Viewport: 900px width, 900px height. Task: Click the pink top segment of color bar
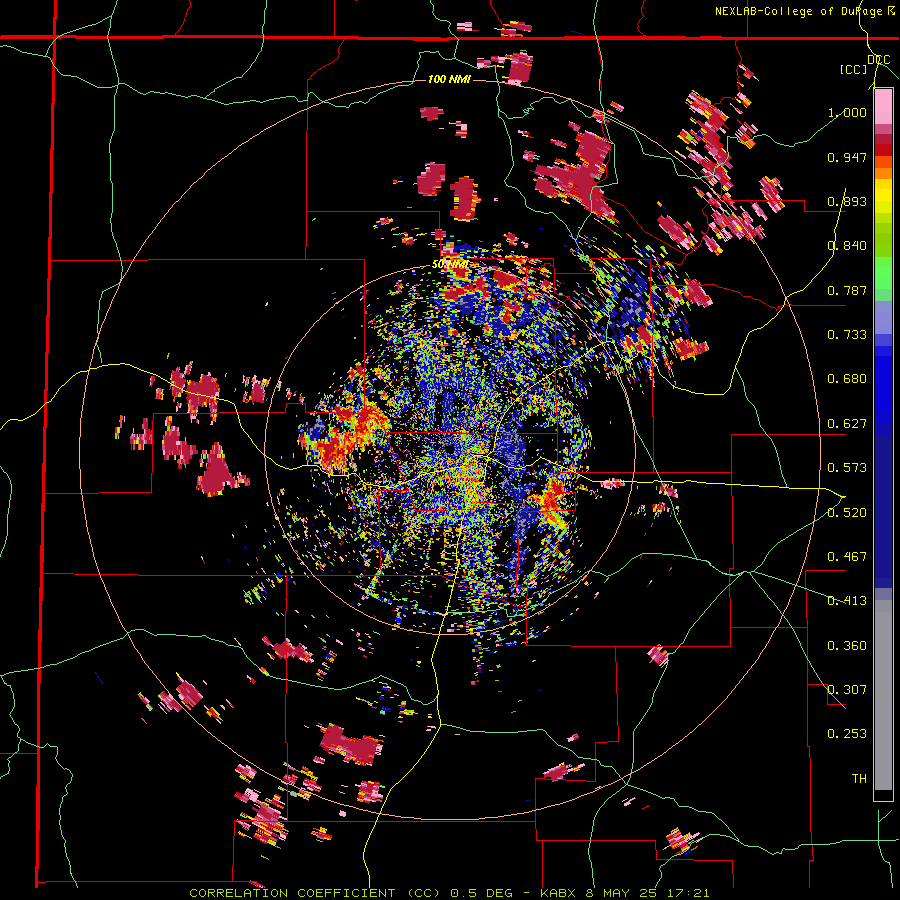[x=883, y=107]
